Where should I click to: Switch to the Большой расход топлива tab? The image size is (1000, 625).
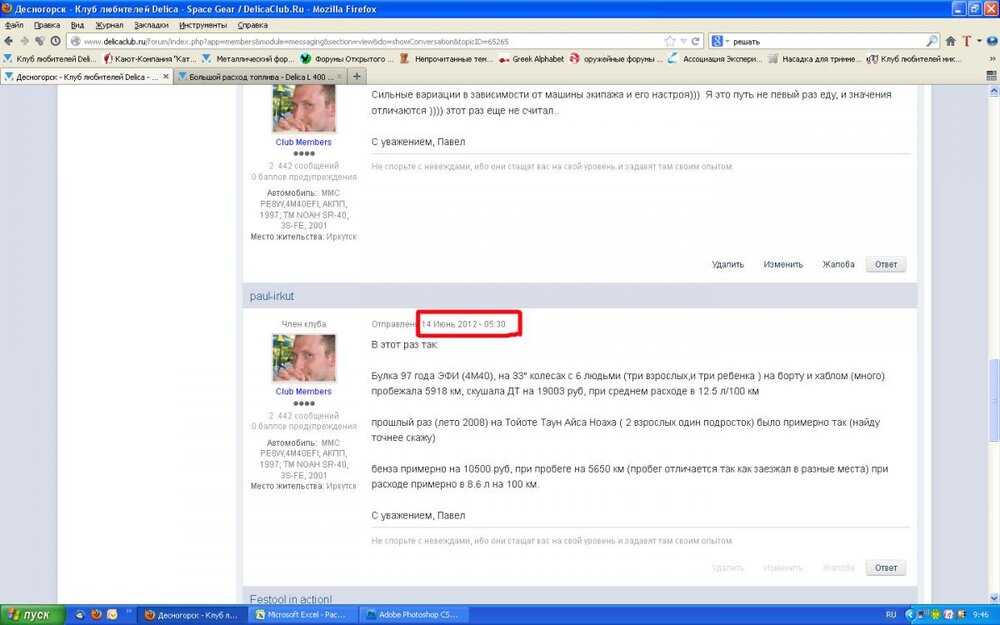click(262, 76)
